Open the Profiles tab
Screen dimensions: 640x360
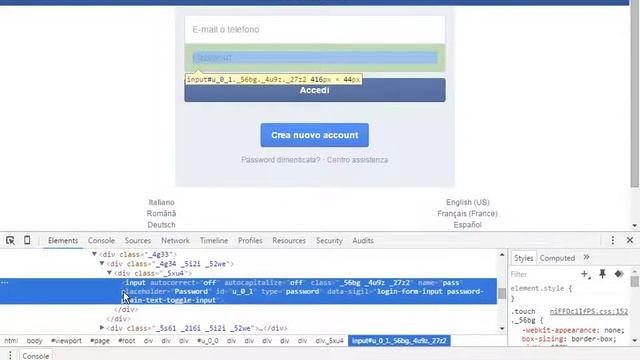[x=250, y=240]
